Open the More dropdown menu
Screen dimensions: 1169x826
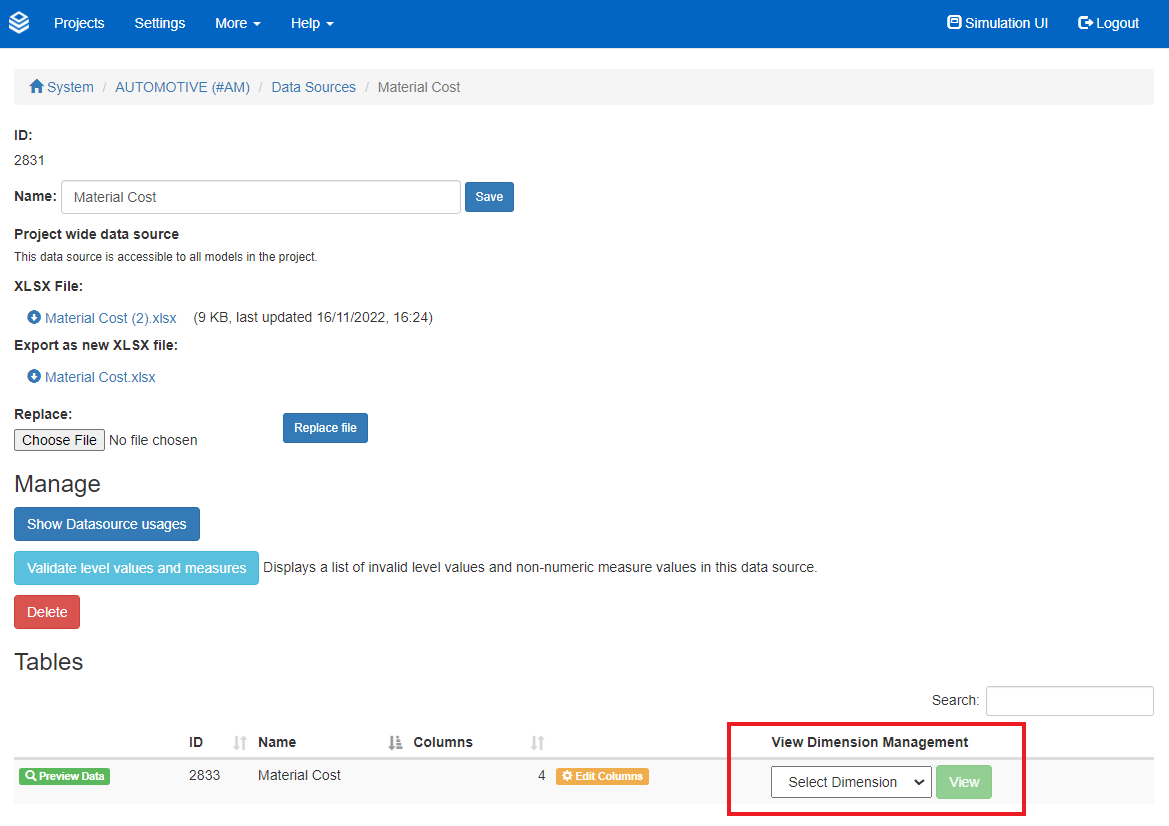(x=237, y=23)
